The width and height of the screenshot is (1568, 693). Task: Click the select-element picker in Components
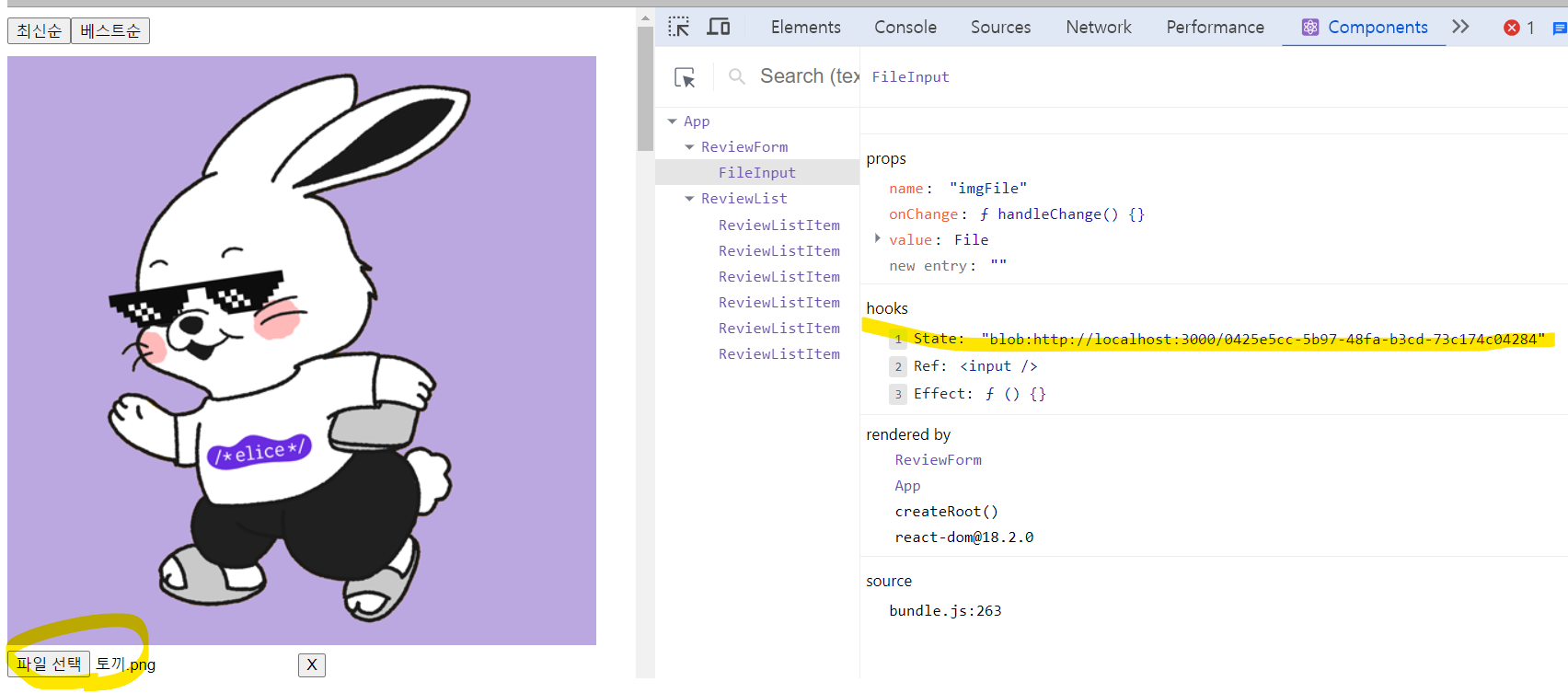coord(685,77)
